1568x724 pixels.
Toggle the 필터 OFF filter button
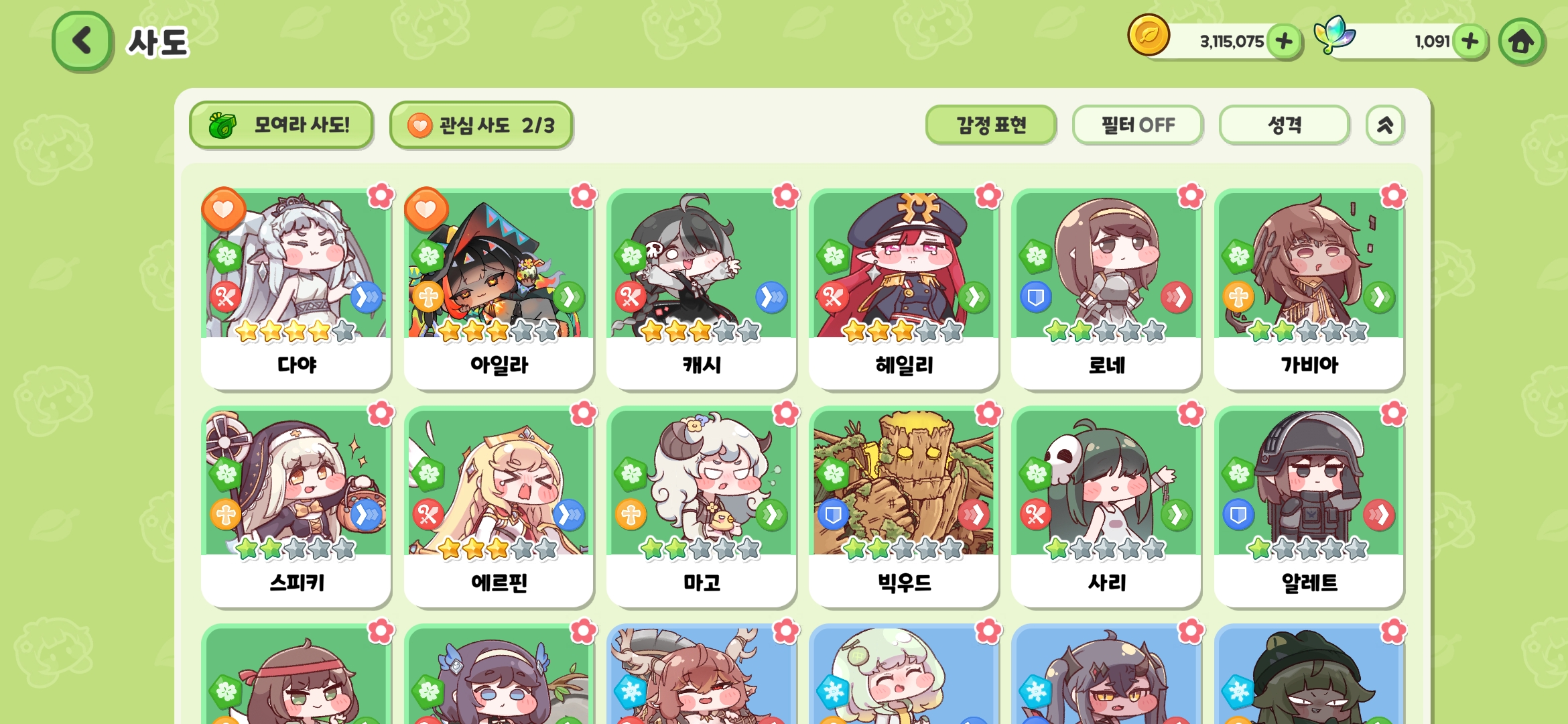pyautogui.click(x=1138, y=125)
